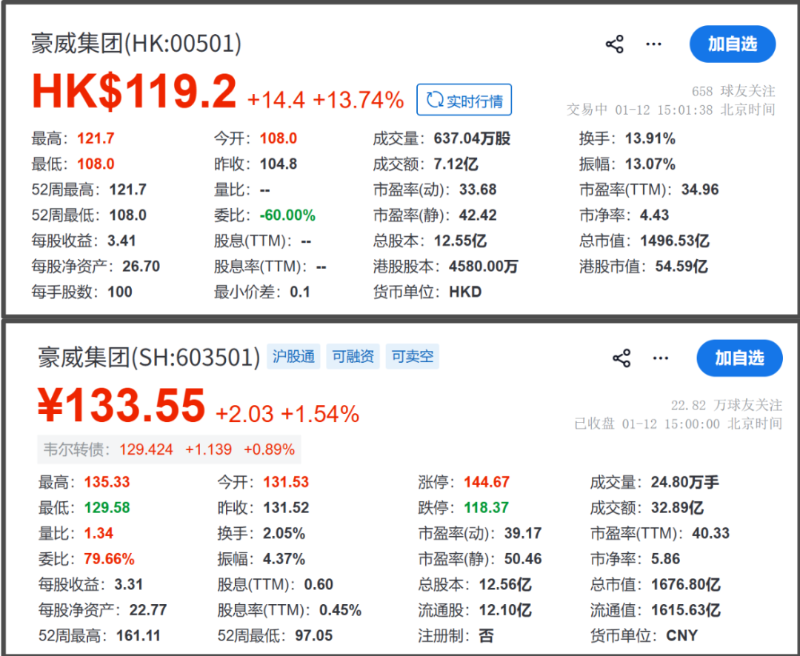800x656 pixels.
Task: Add 豪威集团 HK:00501 via the 加自选 button
Action: coord(733,44)
